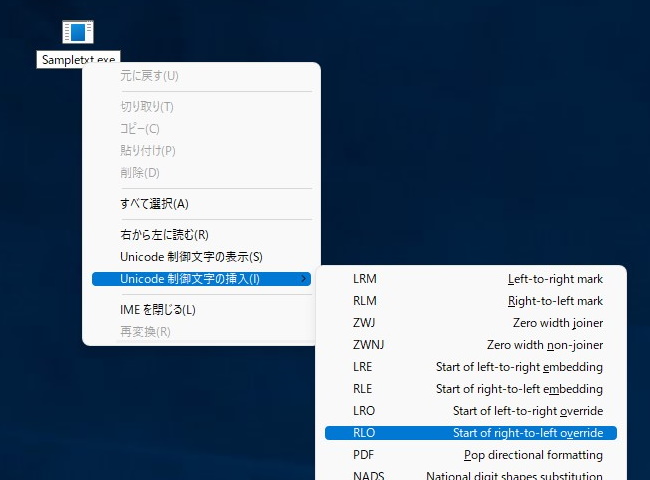Screen dimensions: 650x480
Task: Insert ZWJ Zero width joiner
Action: [x=471, y=323]
